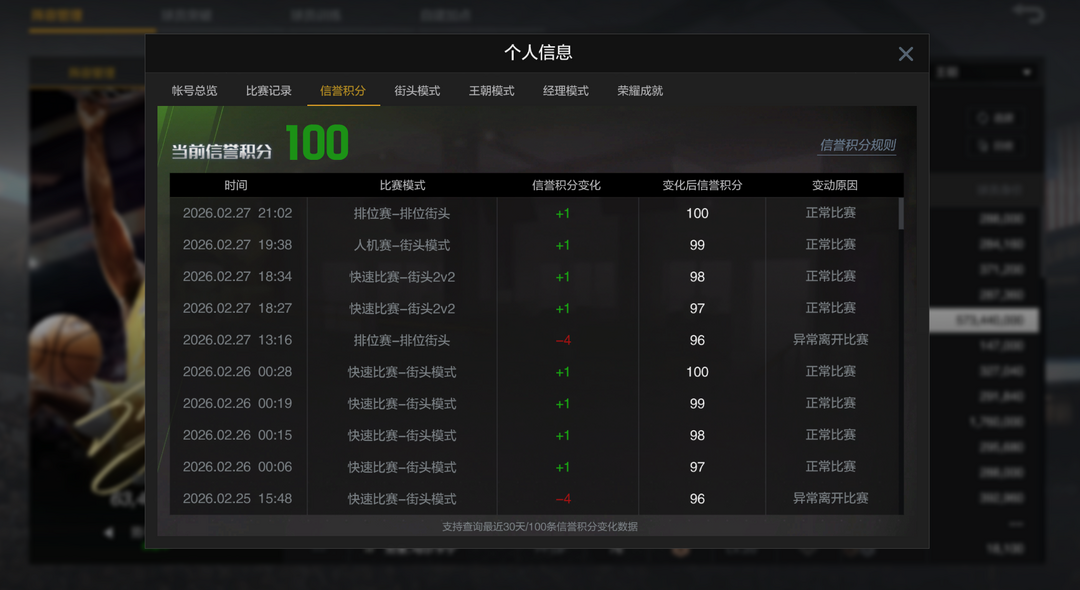
Task: Open the dropdown arrow in the background panel
Action: click(1027, 72)
